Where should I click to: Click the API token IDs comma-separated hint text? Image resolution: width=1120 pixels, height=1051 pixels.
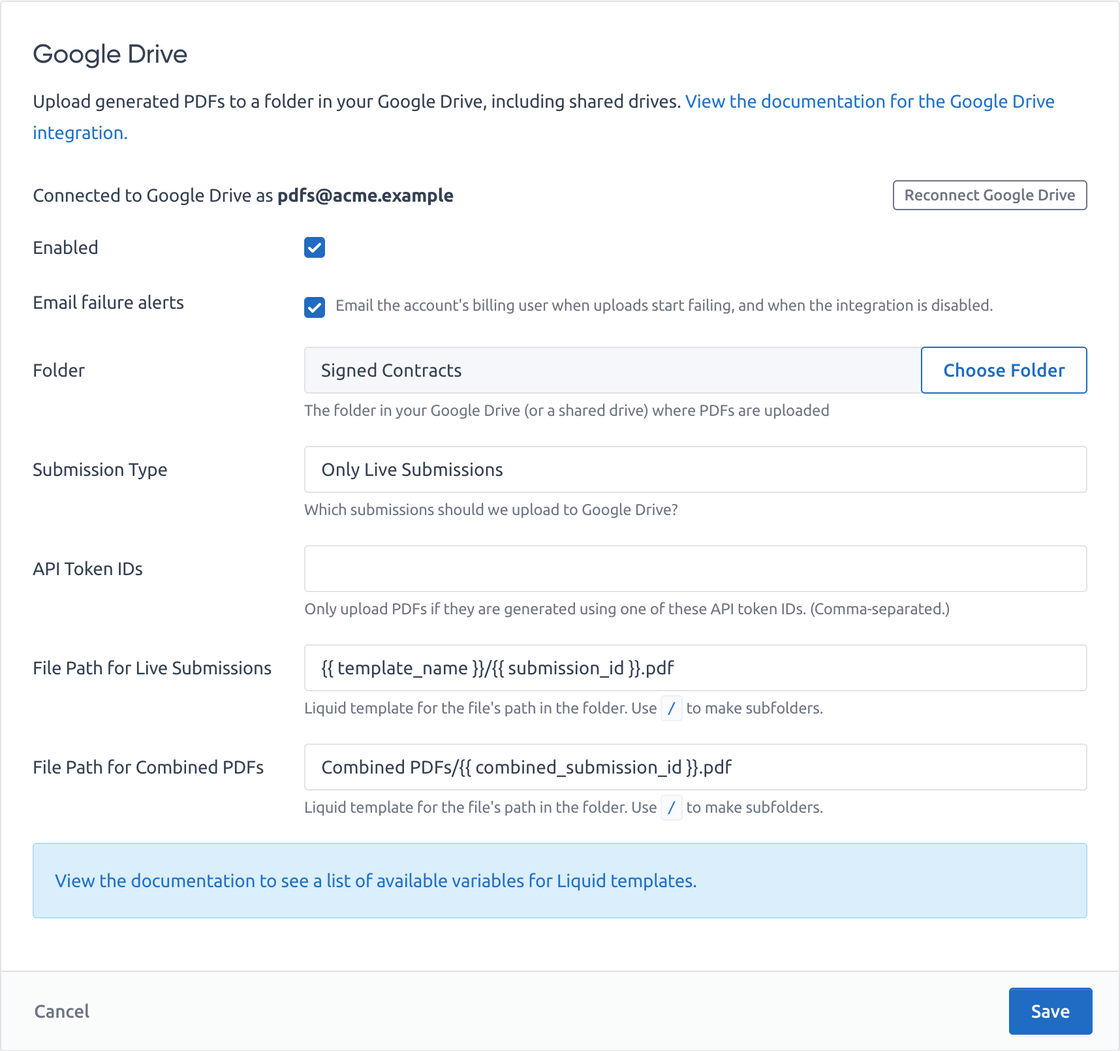(x=626, y=609)
